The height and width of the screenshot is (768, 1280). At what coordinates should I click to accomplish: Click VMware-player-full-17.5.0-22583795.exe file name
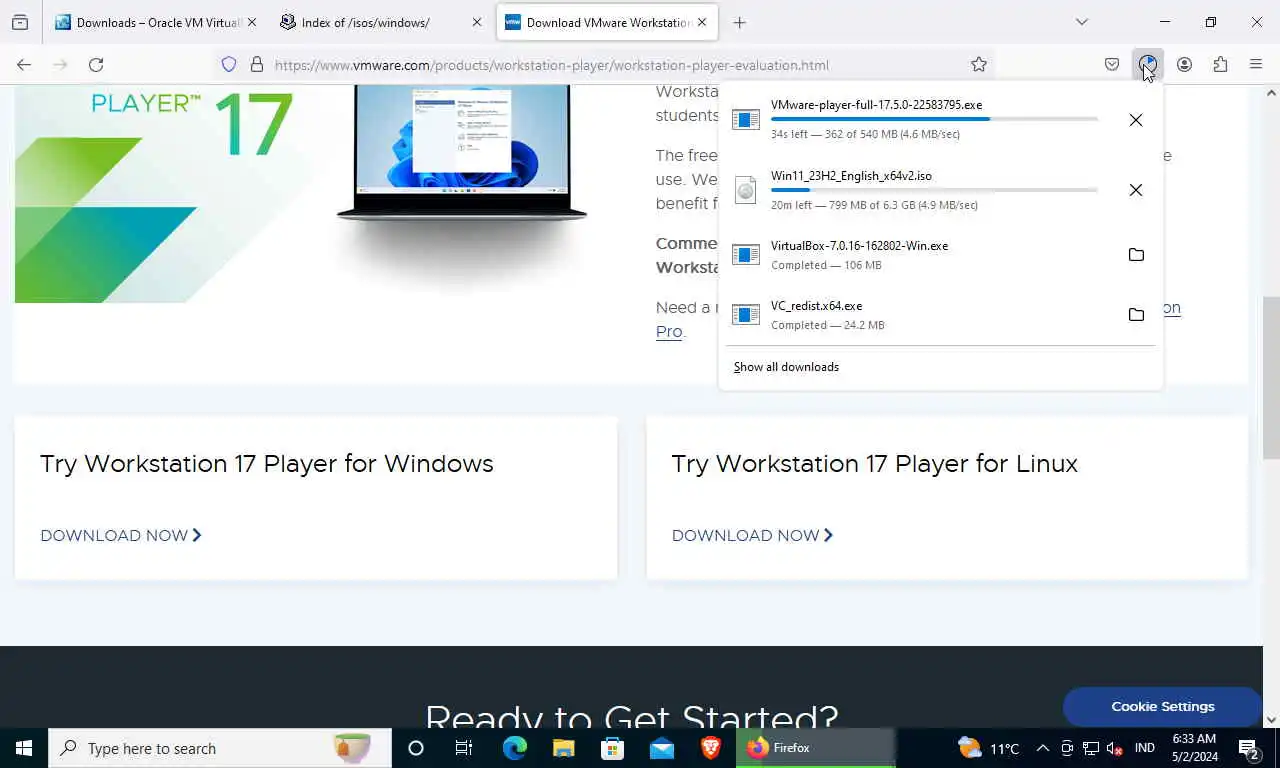[x=876, y=105]
